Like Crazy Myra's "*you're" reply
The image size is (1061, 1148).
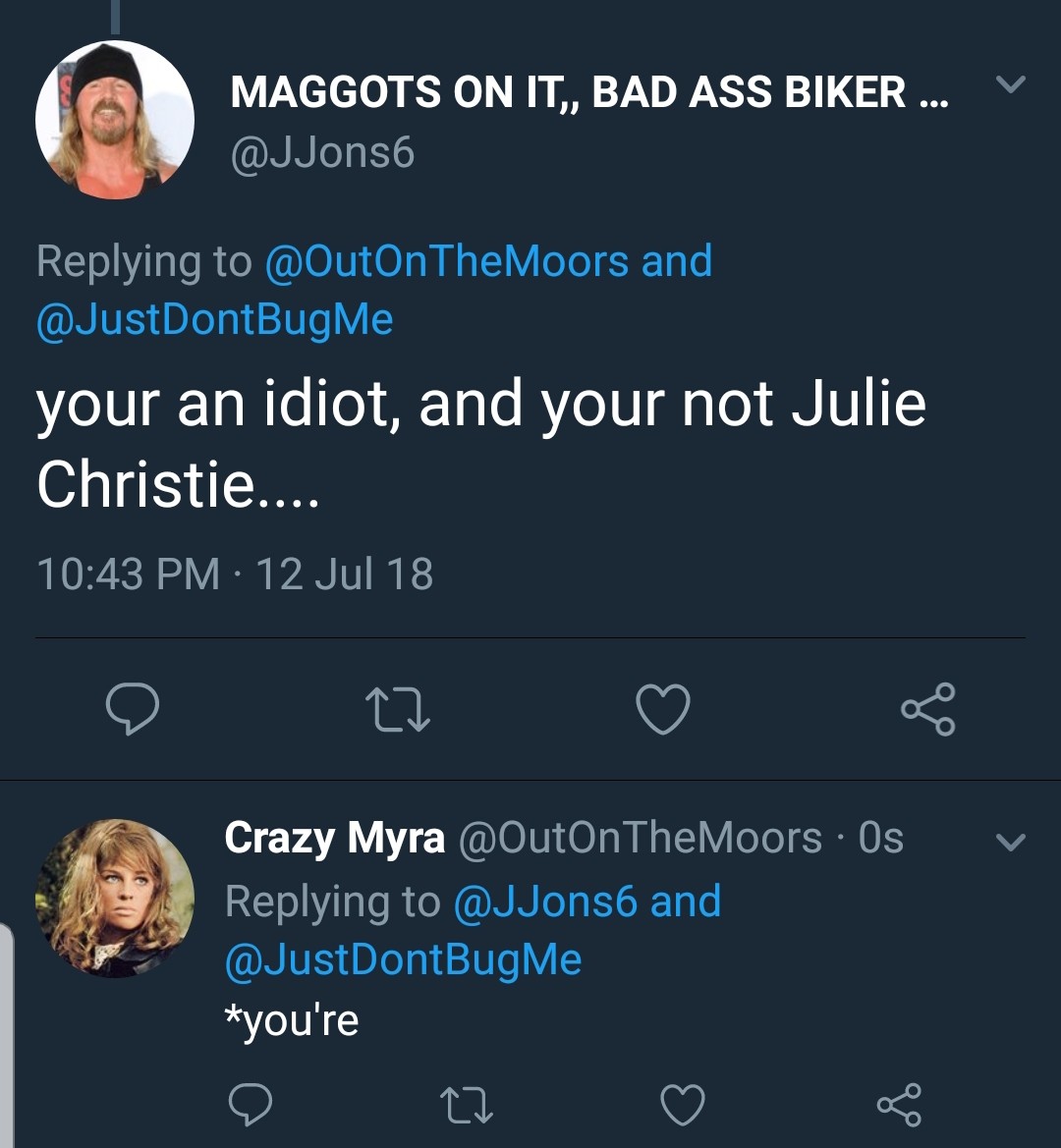683,1104
